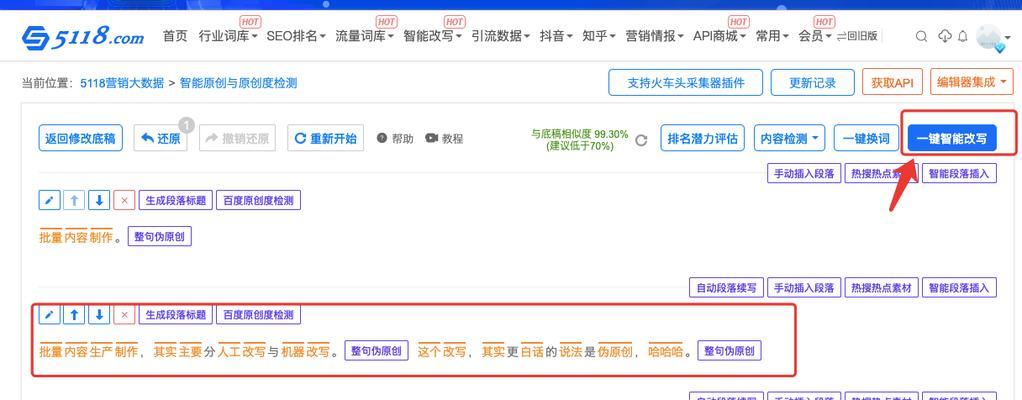
Task: Move the 批量内容制作 paragraph down
Action: (x=98, y=200)
